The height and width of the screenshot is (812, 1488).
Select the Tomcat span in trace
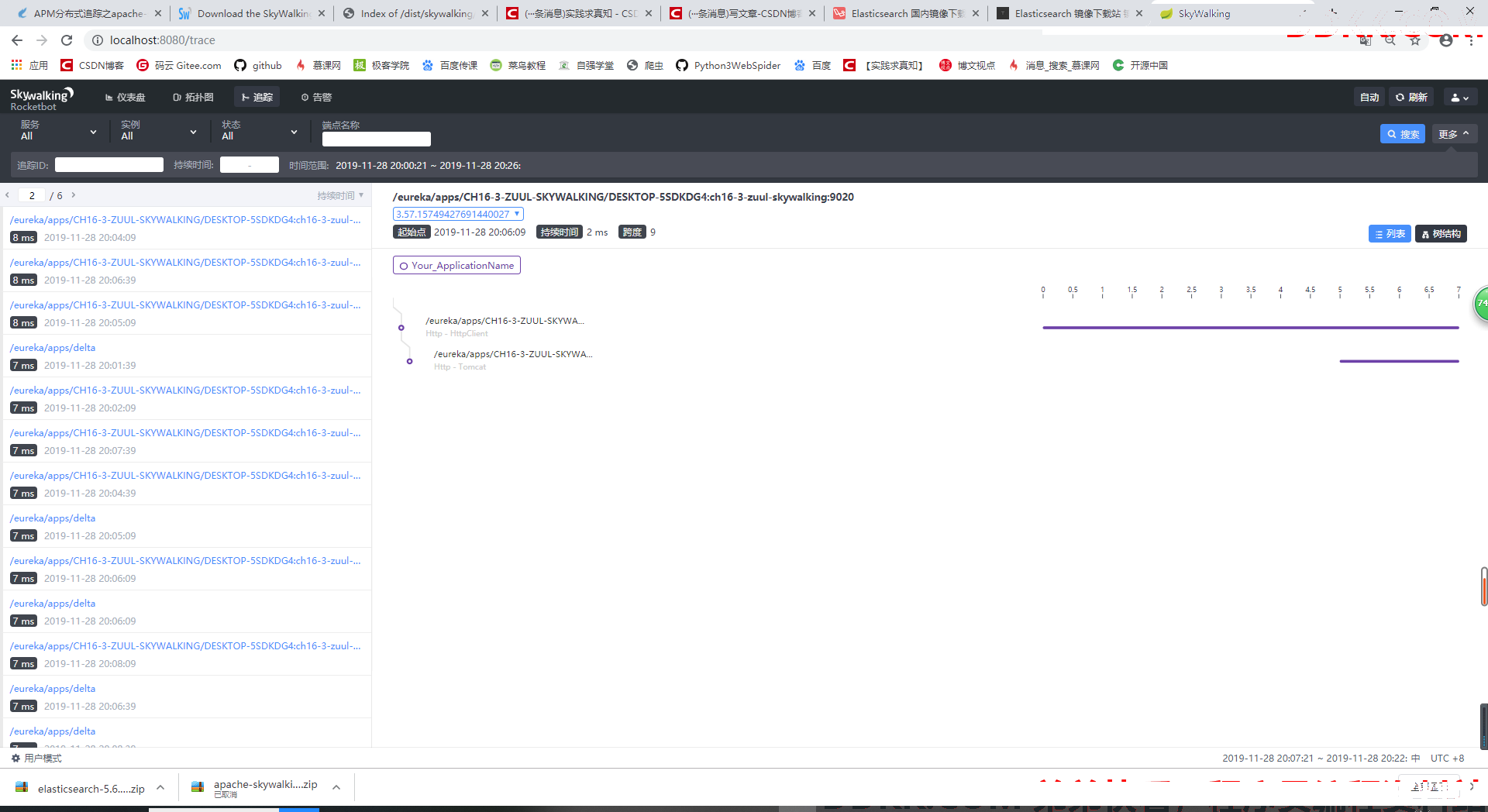pyautogui.click(x=513, y=360)
